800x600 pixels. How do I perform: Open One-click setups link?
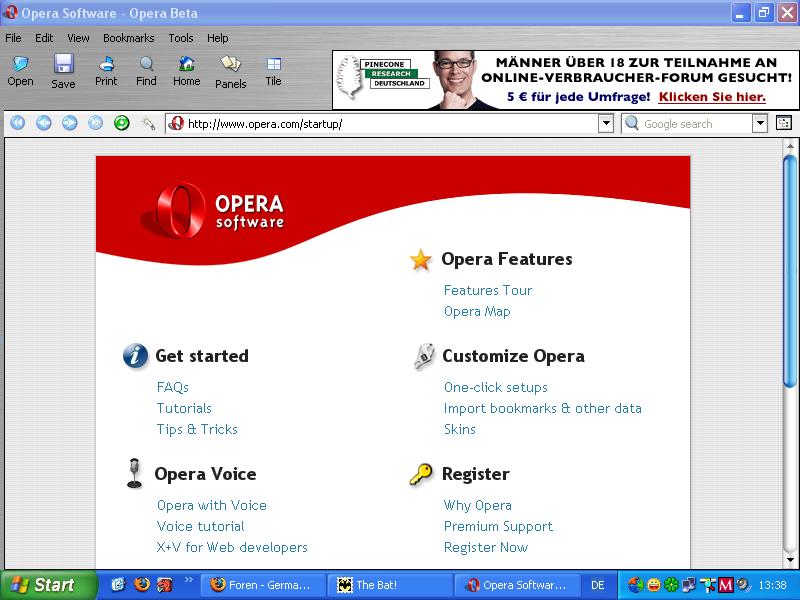click(496, 387)
